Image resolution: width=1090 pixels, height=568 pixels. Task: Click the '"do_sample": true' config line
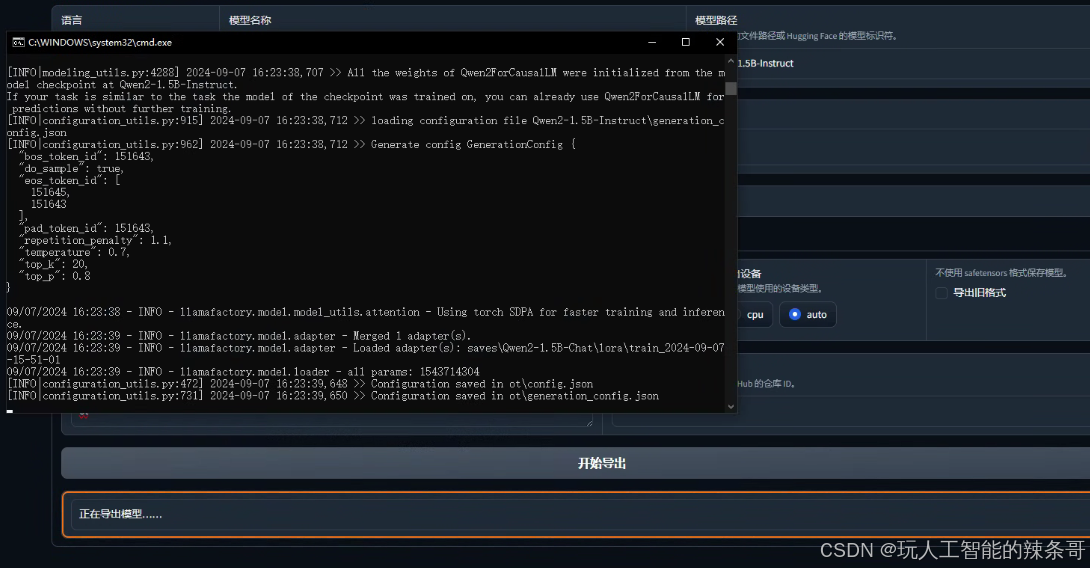pyautogui.click(x=72, y=168)
